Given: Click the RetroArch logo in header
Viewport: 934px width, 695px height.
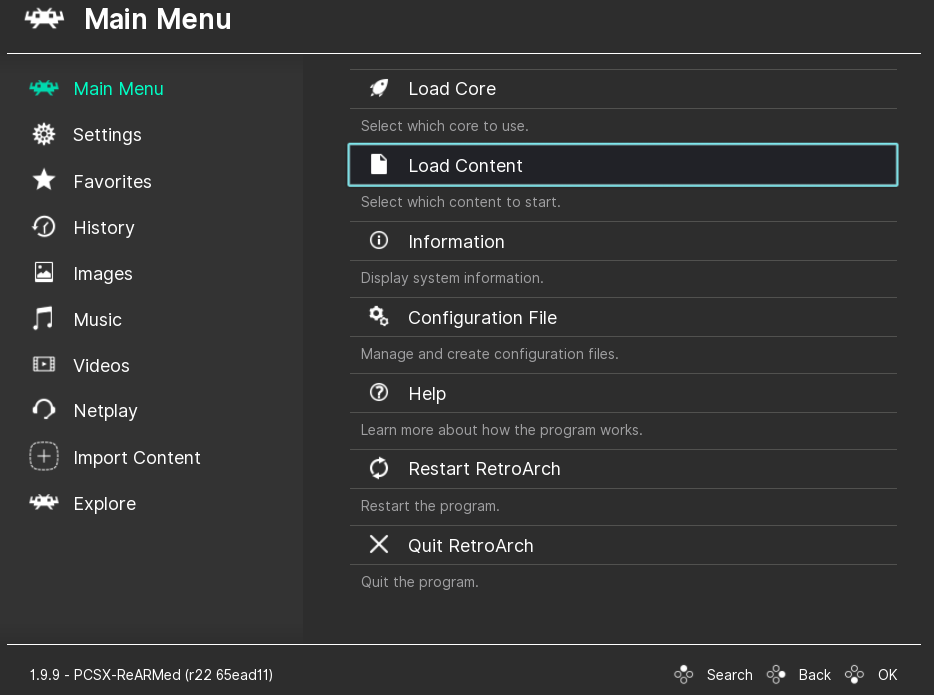Looking at the screenshot, I should pos(45,19).
